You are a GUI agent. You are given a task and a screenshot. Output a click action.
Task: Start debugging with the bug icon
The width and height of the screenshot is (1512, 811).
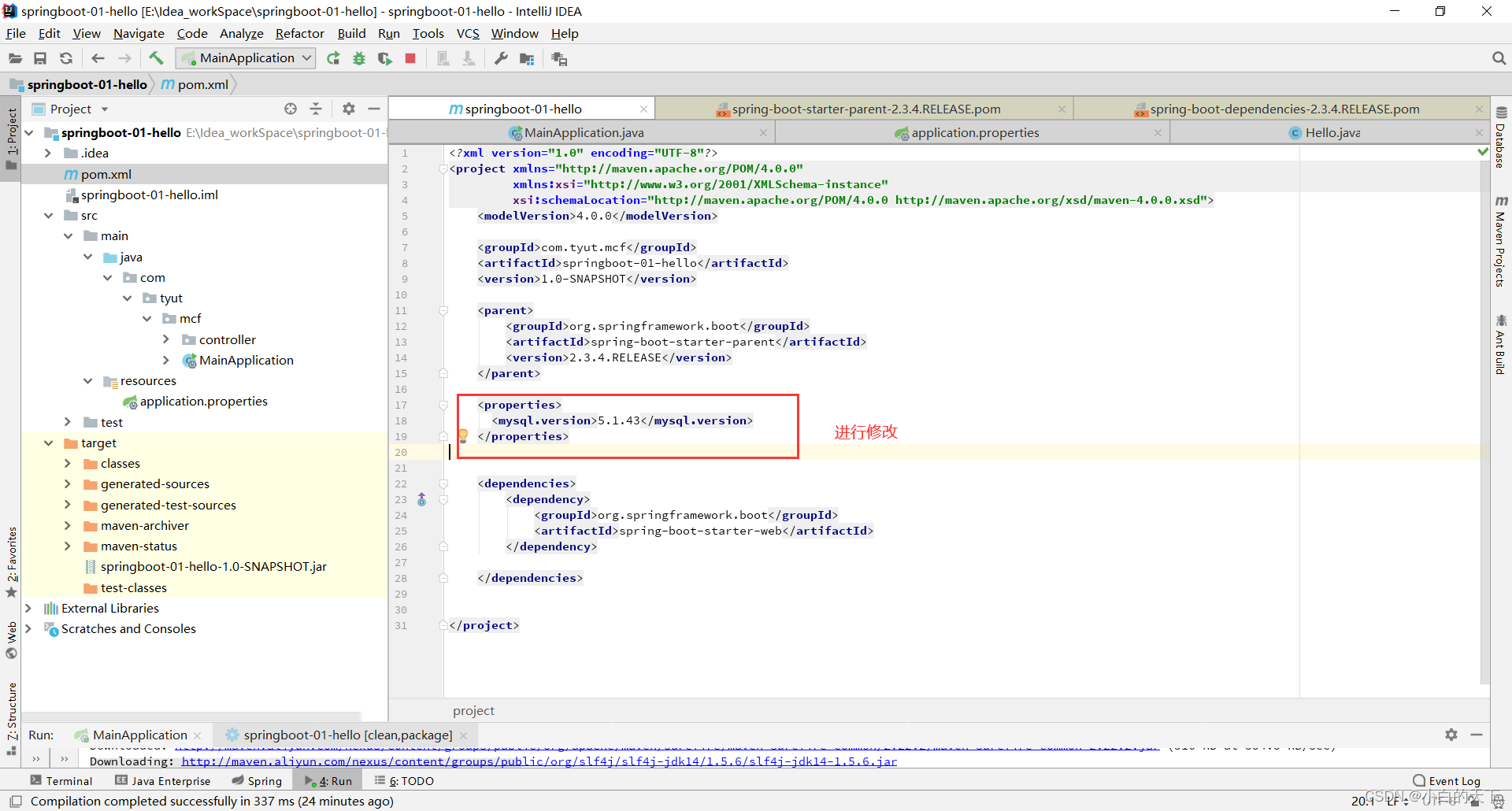359,58
